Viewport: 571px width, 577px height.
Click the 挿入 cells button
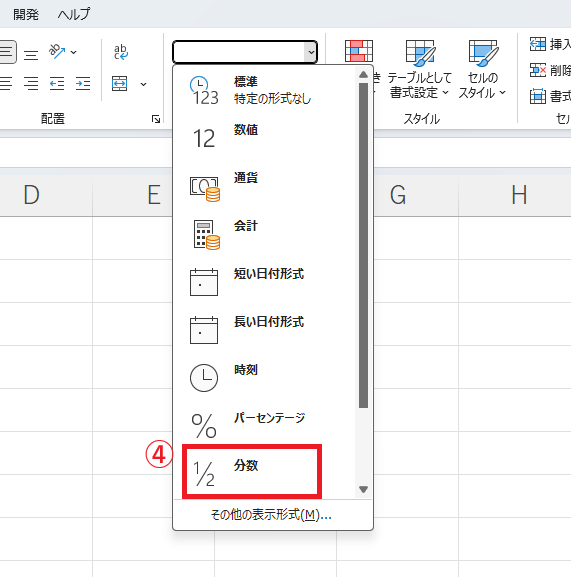[x=551, y=44]
